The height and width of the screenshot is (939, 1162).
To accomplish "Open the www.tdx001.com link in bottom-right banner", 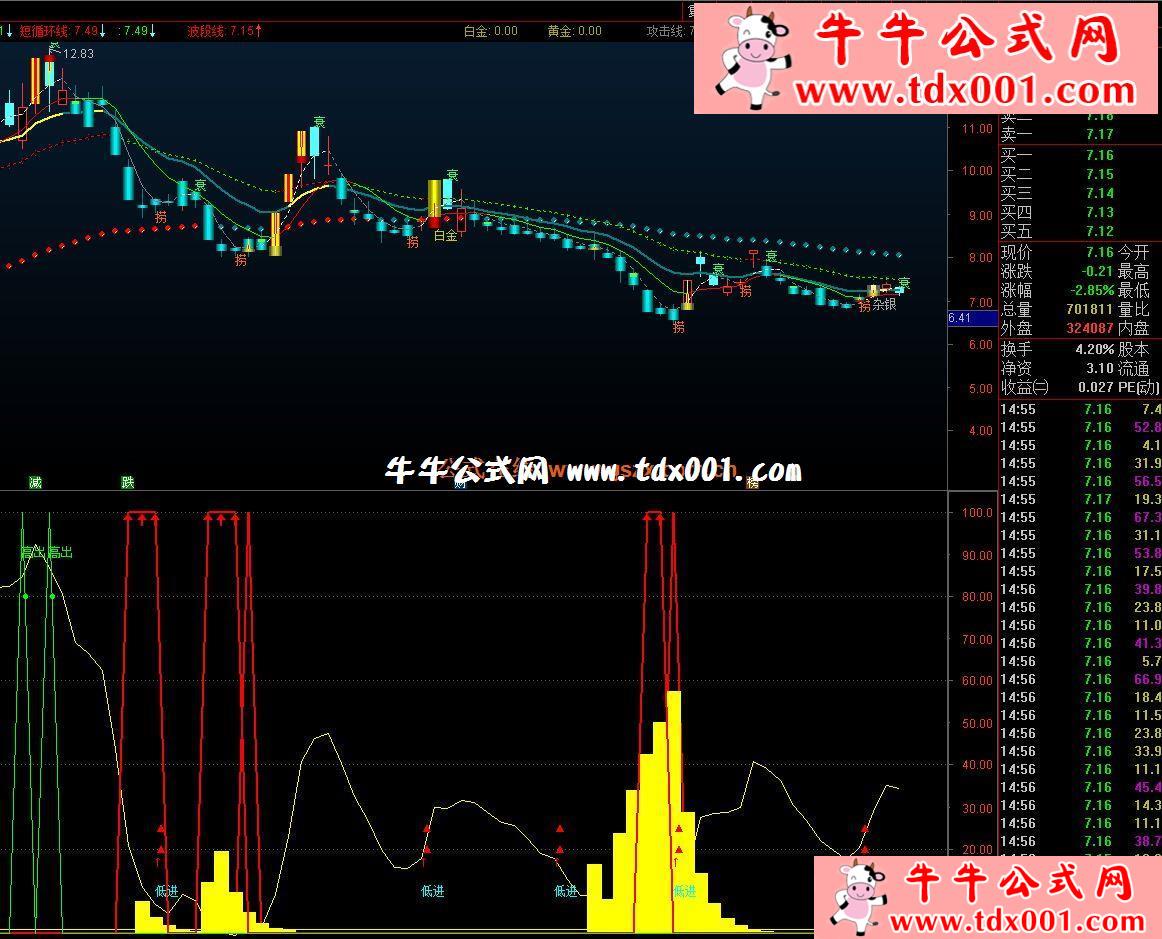I will [1017, 921].
